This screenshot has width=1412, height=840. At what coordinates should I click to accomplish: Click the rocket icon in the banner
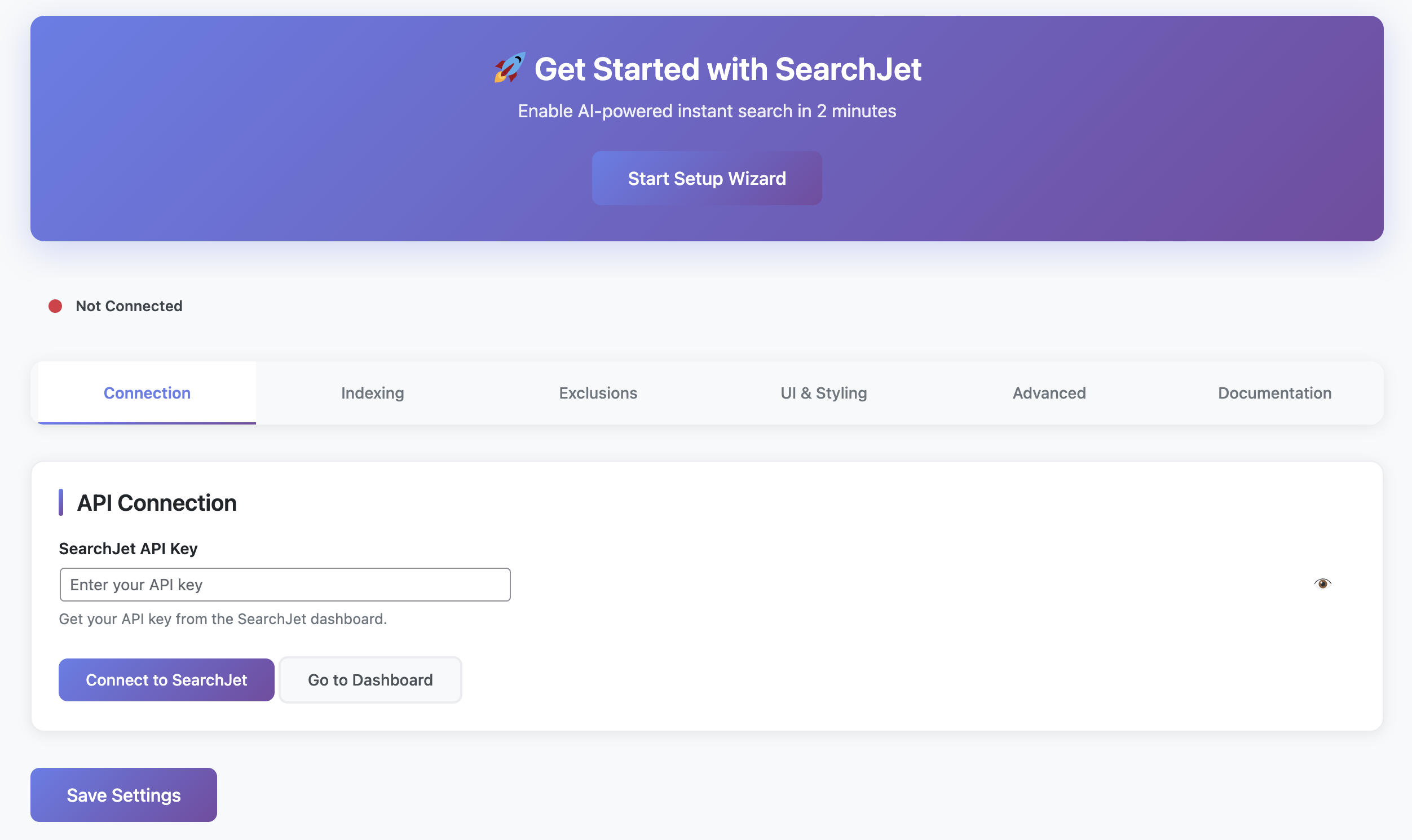click(508, 68)
